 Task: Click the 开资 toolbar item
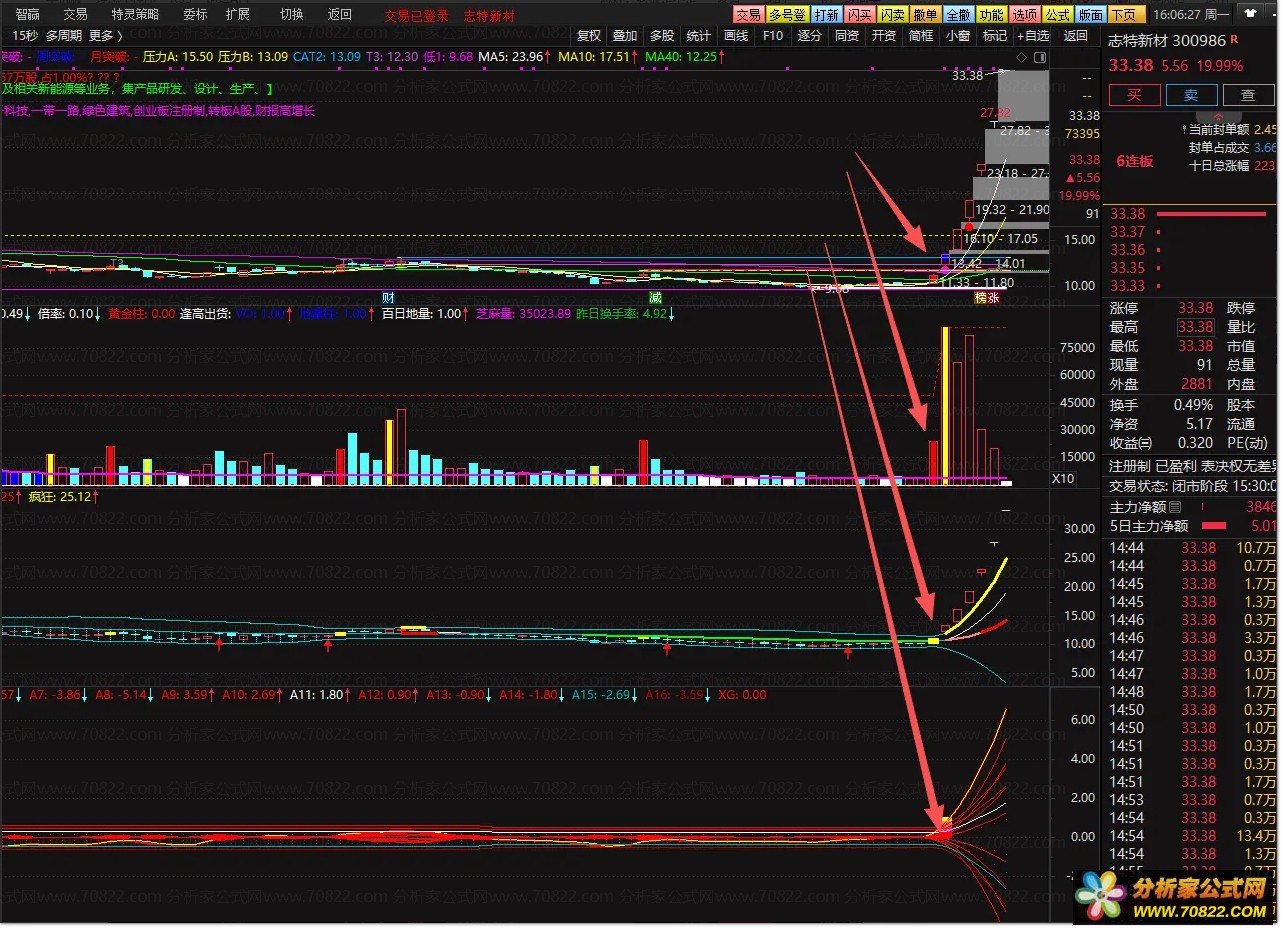click(x=884, y=36)
